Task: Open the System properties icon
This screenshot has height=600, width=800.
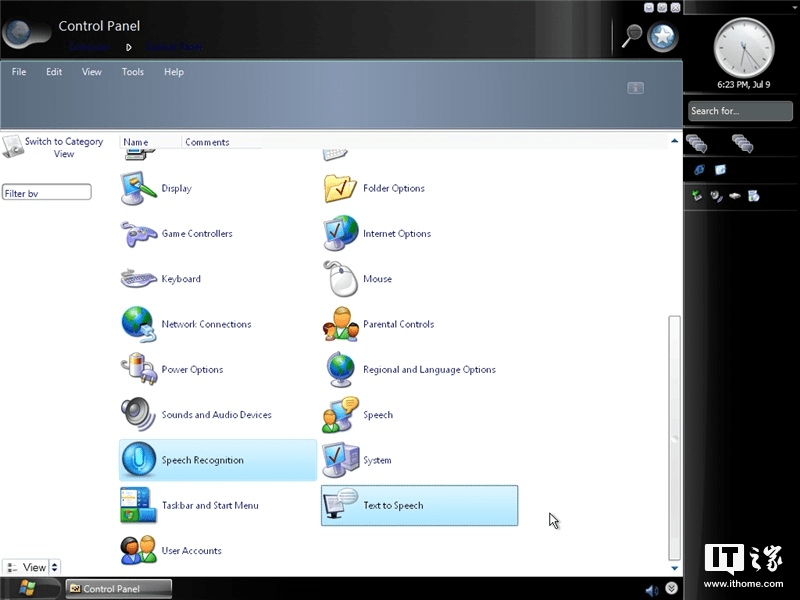Action: [x=377, y=459]
